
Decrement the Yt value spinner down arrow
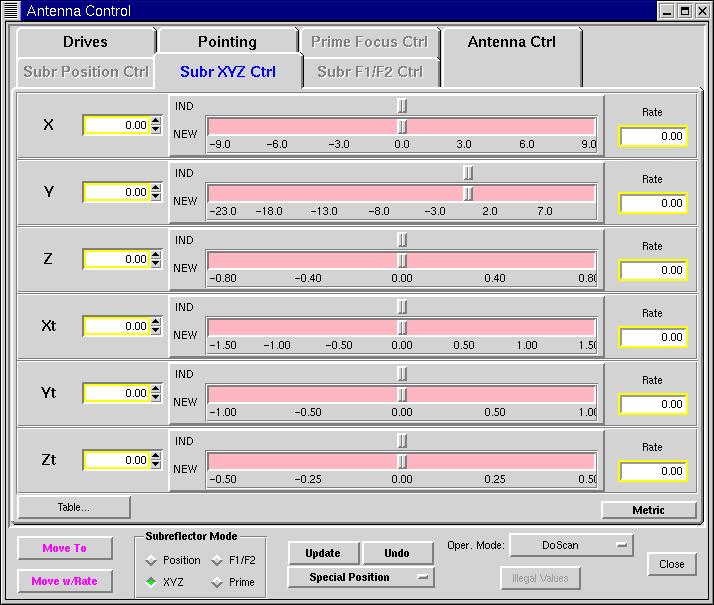point(156,397)
